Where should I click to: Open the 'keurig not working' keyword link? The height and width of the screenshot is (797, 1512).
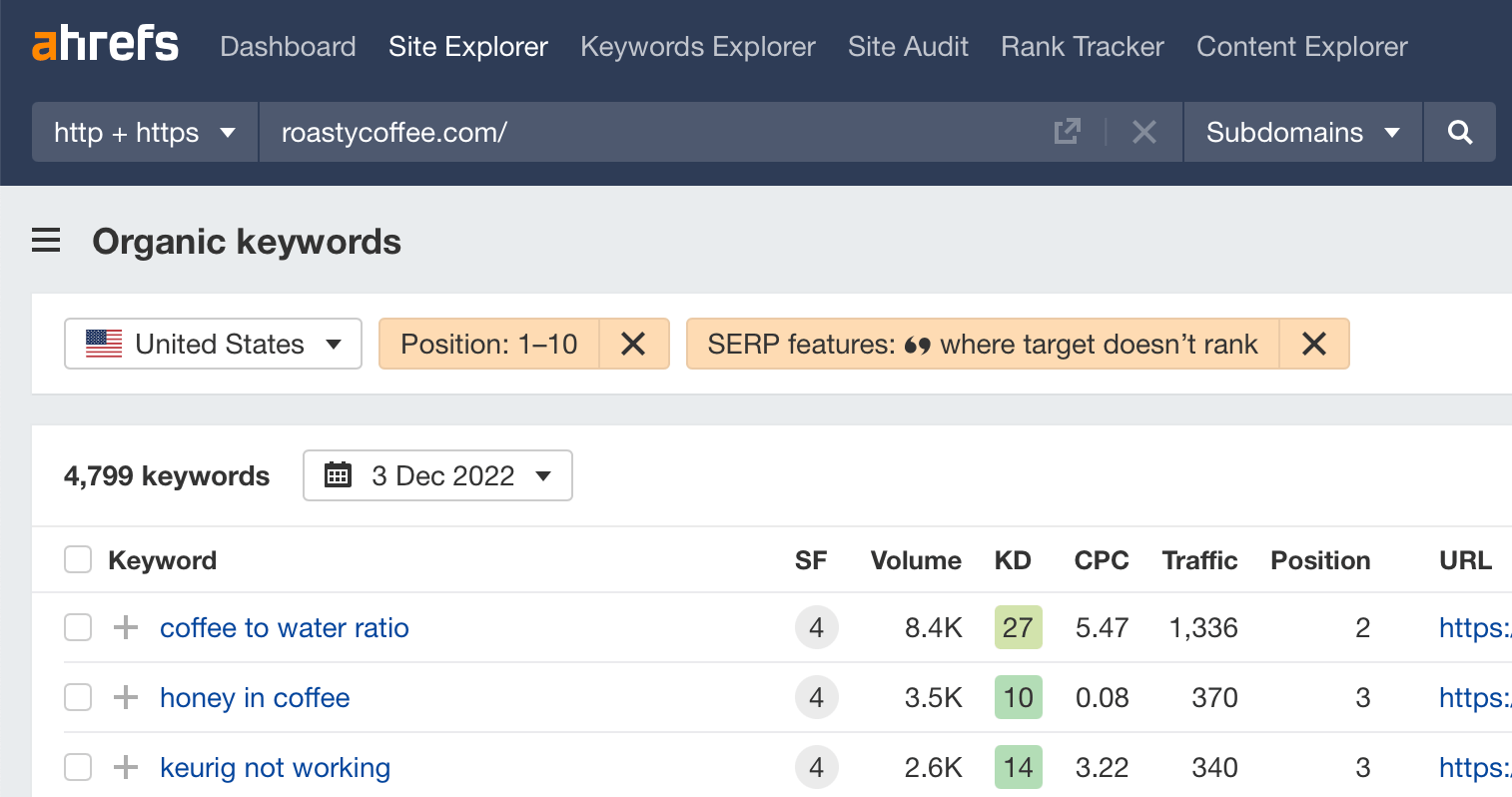(275, 767)
